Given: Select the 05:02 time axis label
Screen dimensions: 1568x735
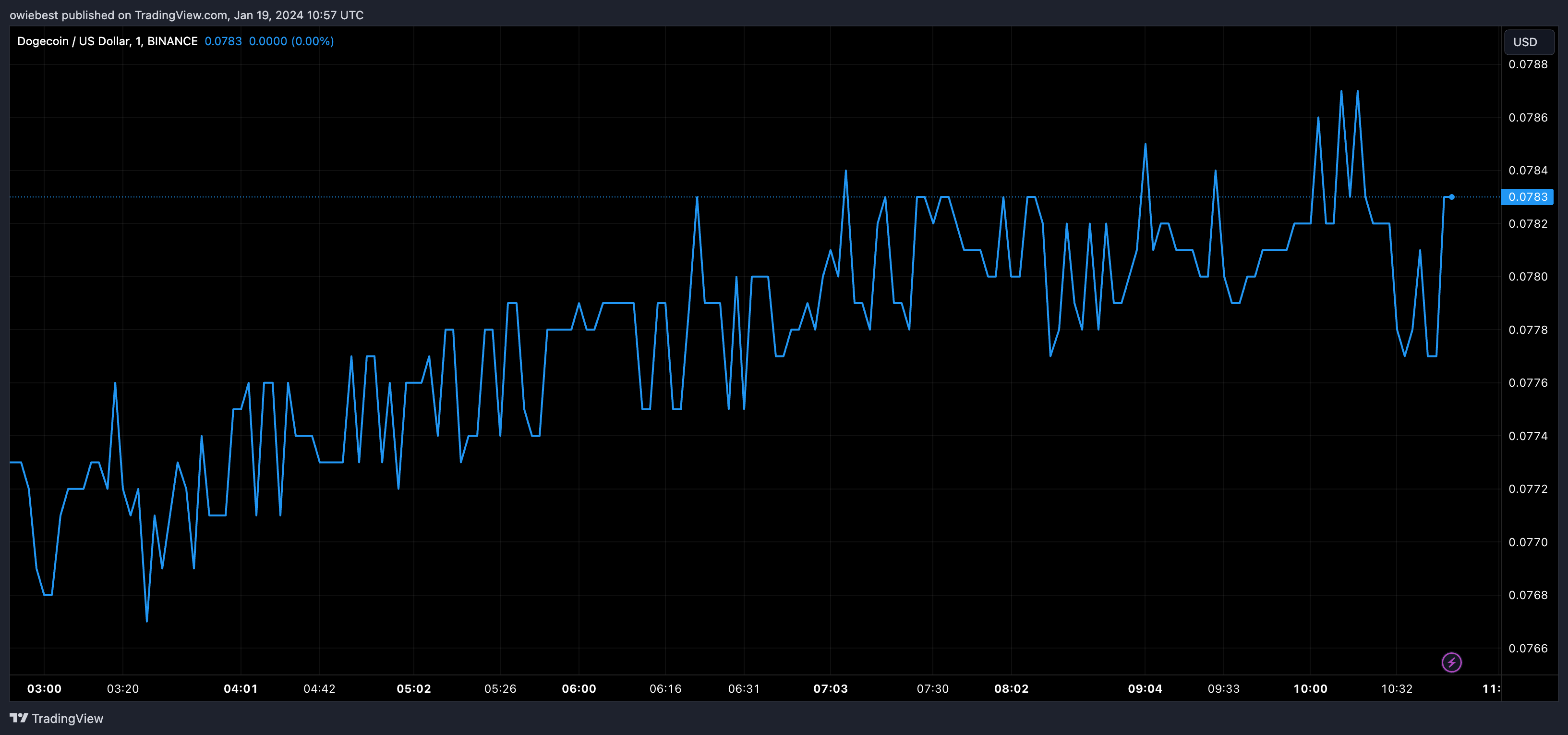Looking at the screenshot, I should [413, 689].
